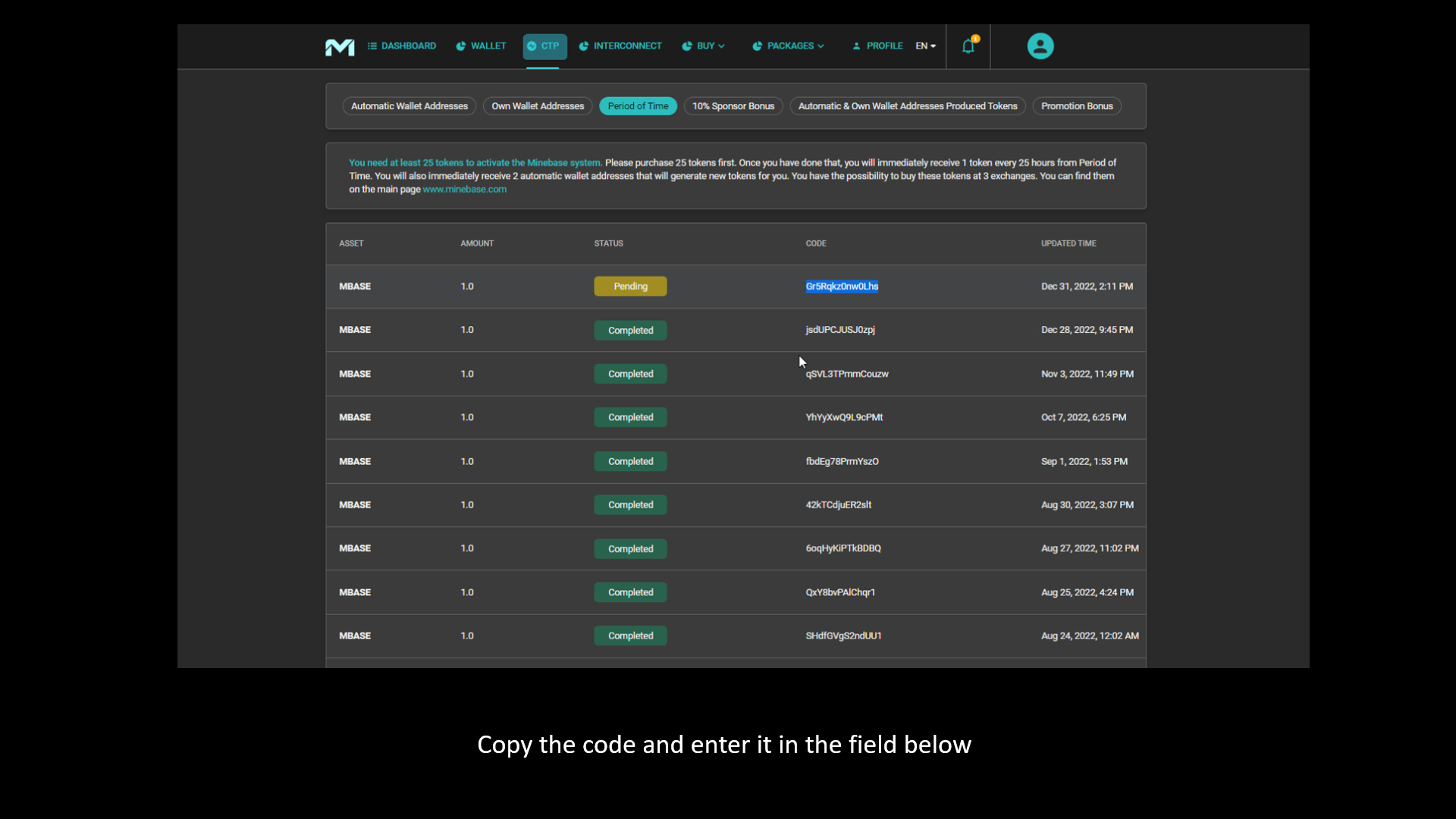Screen dimensions: 1456x819
Task: Click code fbdEg78PrmYszO
Action: pyautogui.click(x=842, y=461)
